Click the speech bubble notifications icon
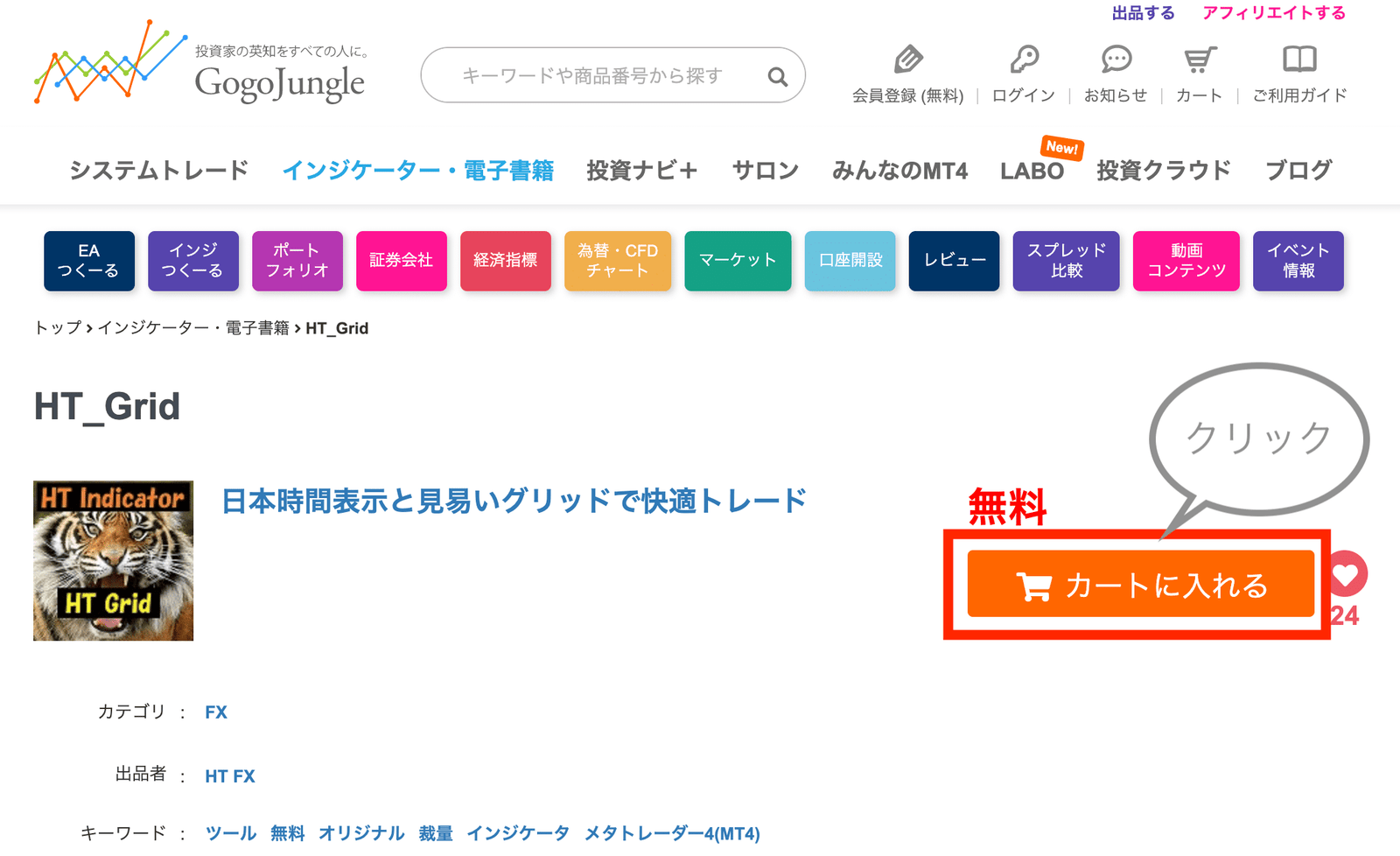Viewport: 1400px width, 856px height. click(1116, 60)
